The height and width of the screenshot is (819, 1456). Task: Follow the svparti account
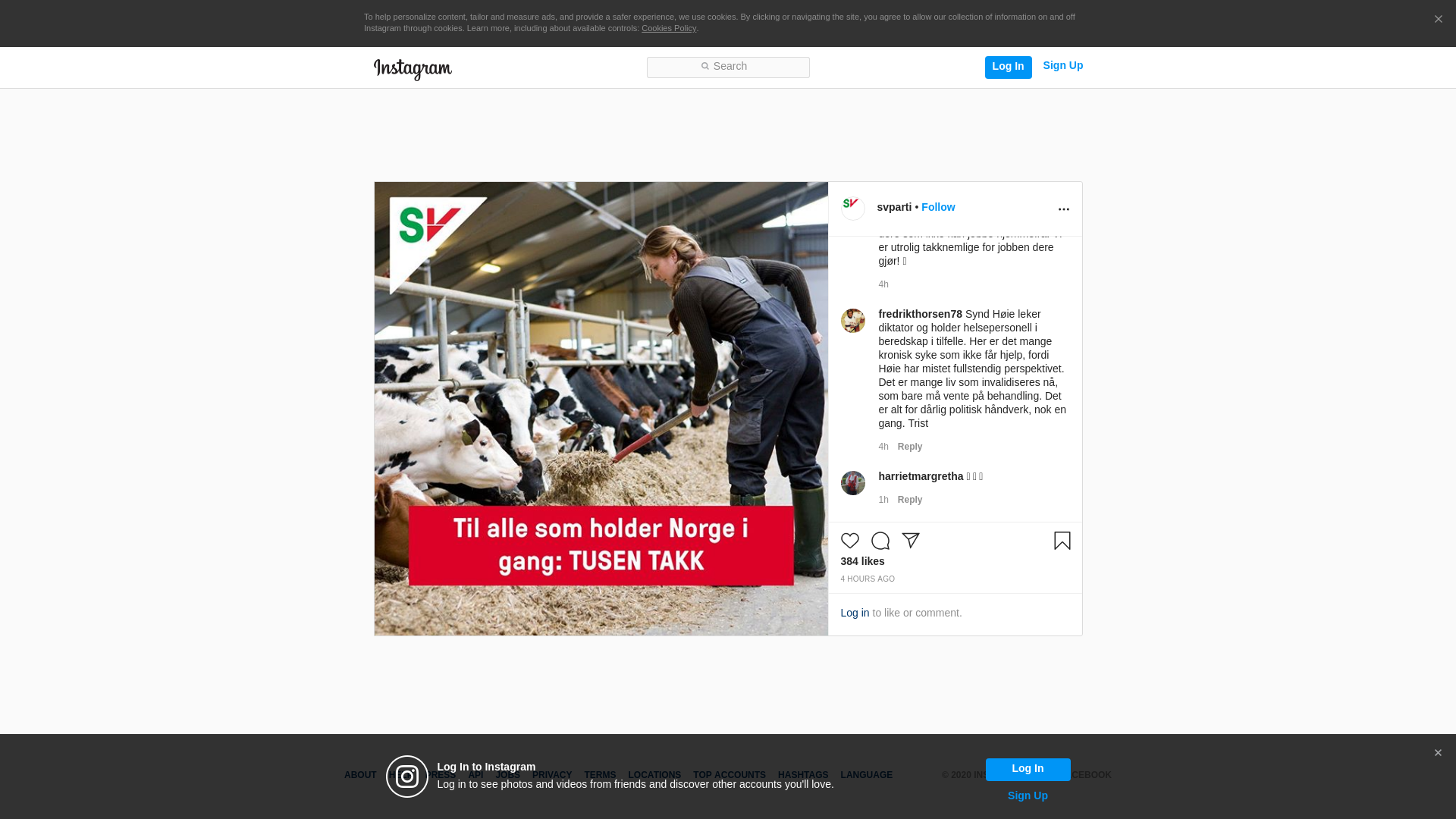point(938,207)
